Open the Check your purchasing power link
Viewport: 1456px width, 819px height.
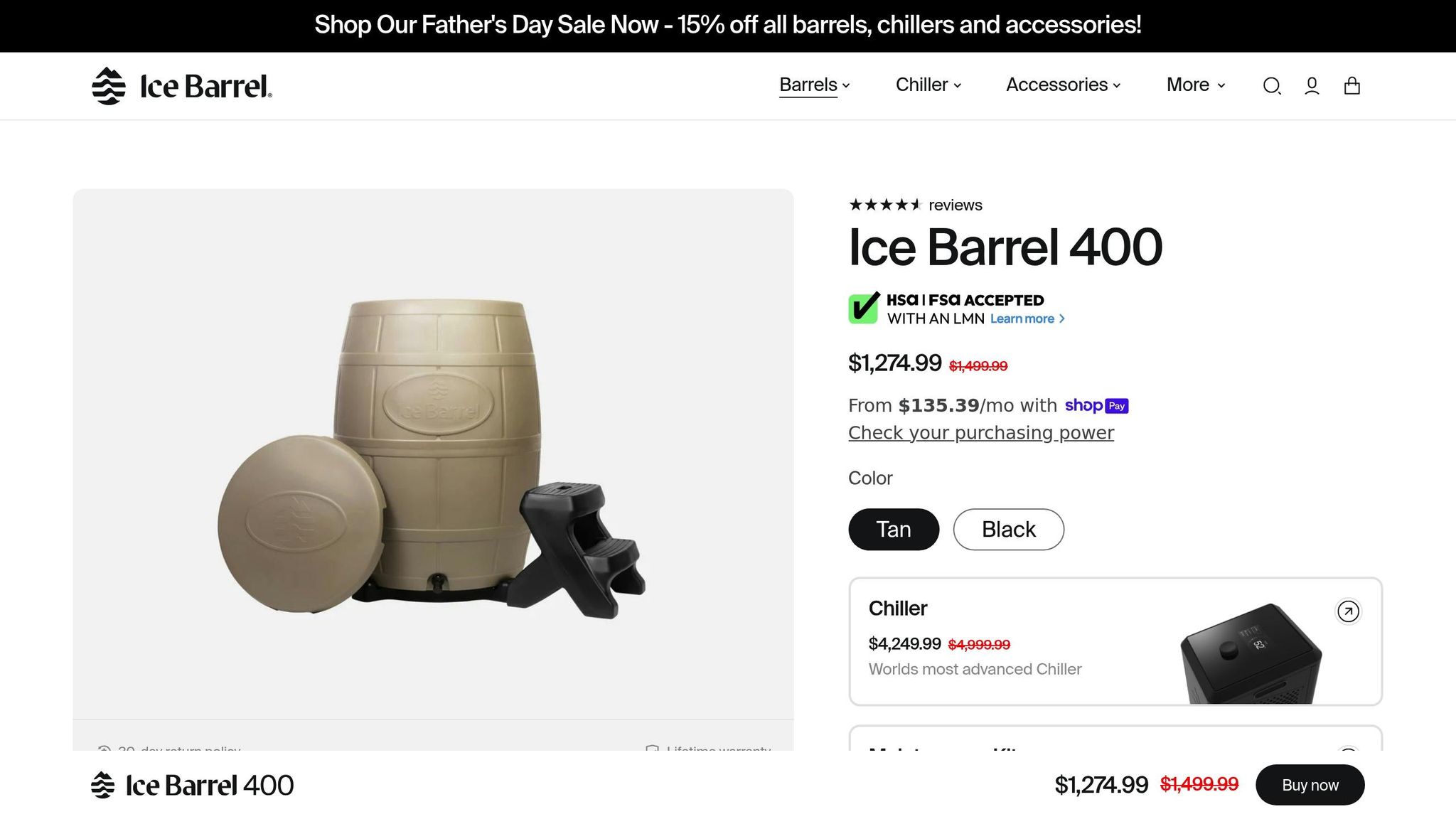pyautogui.click(x=981, y=432)
